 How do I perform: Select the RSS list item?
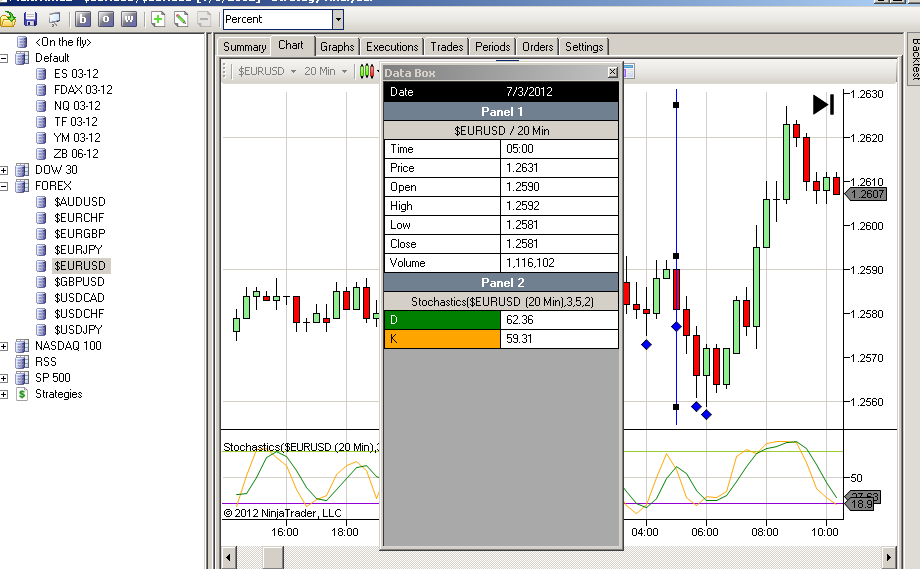pos(46,362)
